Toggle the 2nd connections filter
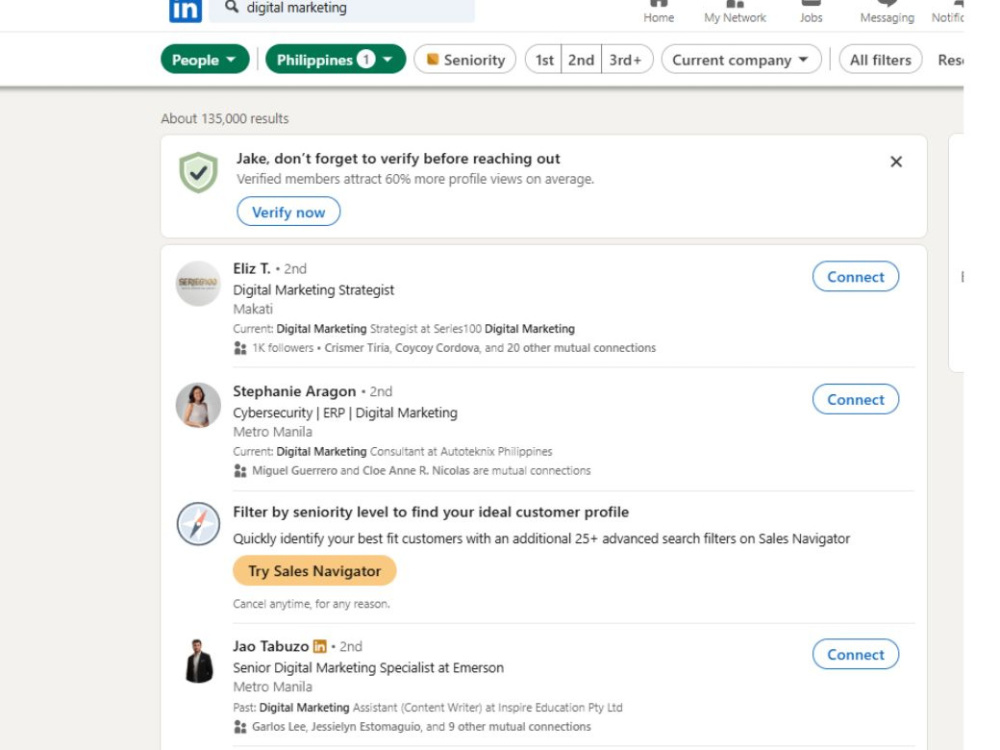 coord(581,59)
